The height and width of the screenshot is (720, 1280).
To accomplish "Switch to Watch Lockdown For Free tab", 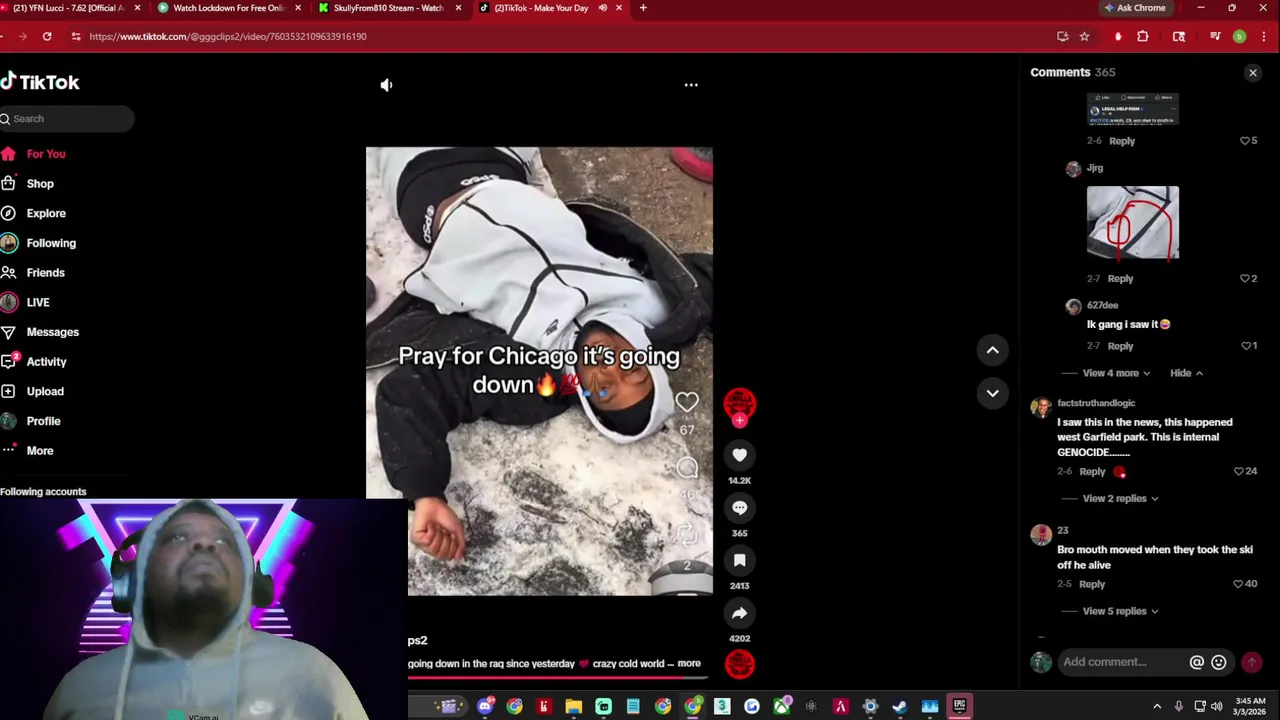I will tap(228, 8).
